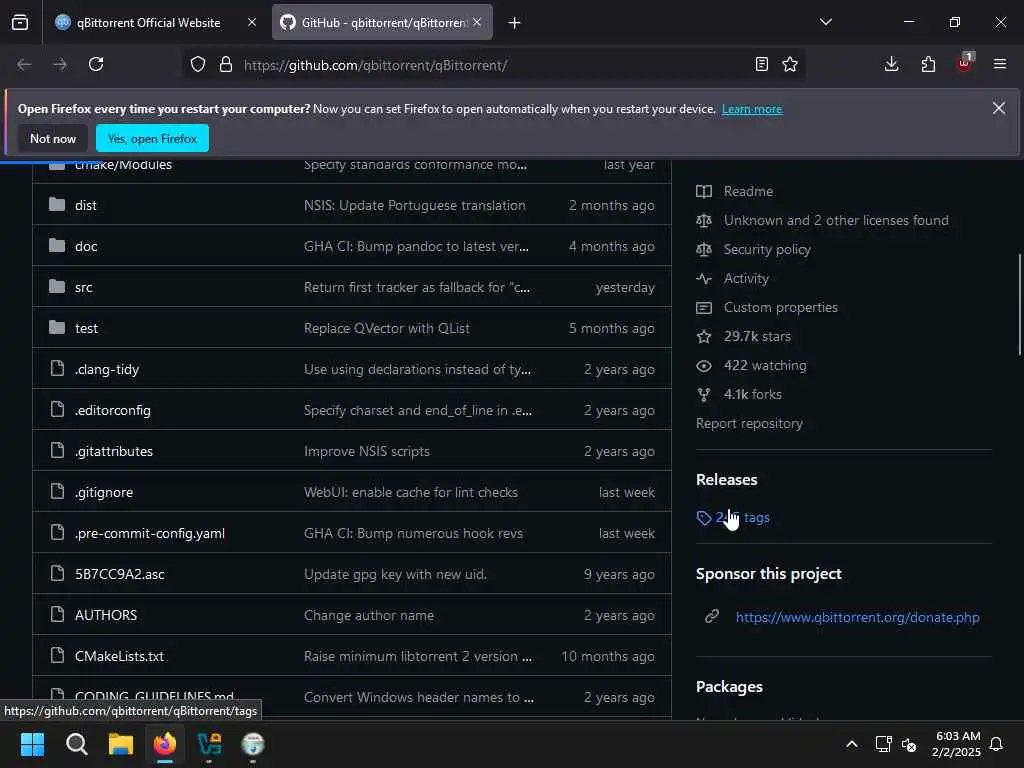Click the src folder icon
Viewport: 1024px width, 768px height.
click(57, 287)
